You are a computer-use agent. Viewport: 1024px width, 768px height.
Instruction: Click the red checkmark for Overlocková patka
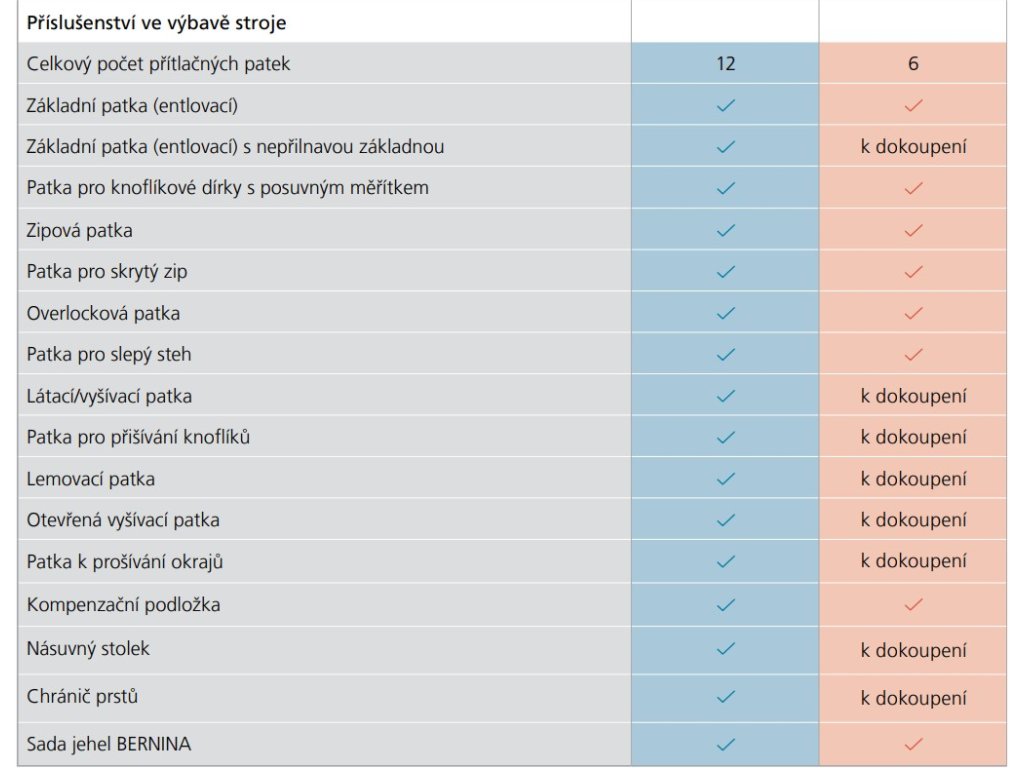point(913,313)
